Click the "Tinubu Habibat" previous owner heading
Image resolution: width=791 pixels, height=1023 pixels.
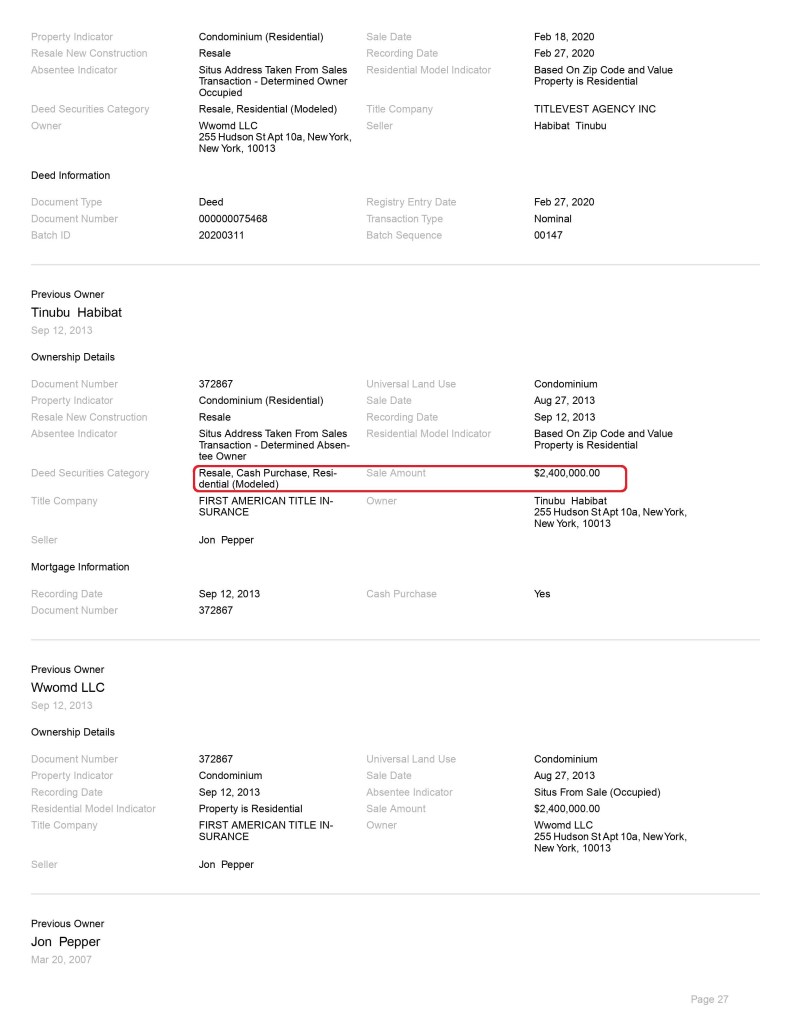pyautogui.click(x=76, y=312)
